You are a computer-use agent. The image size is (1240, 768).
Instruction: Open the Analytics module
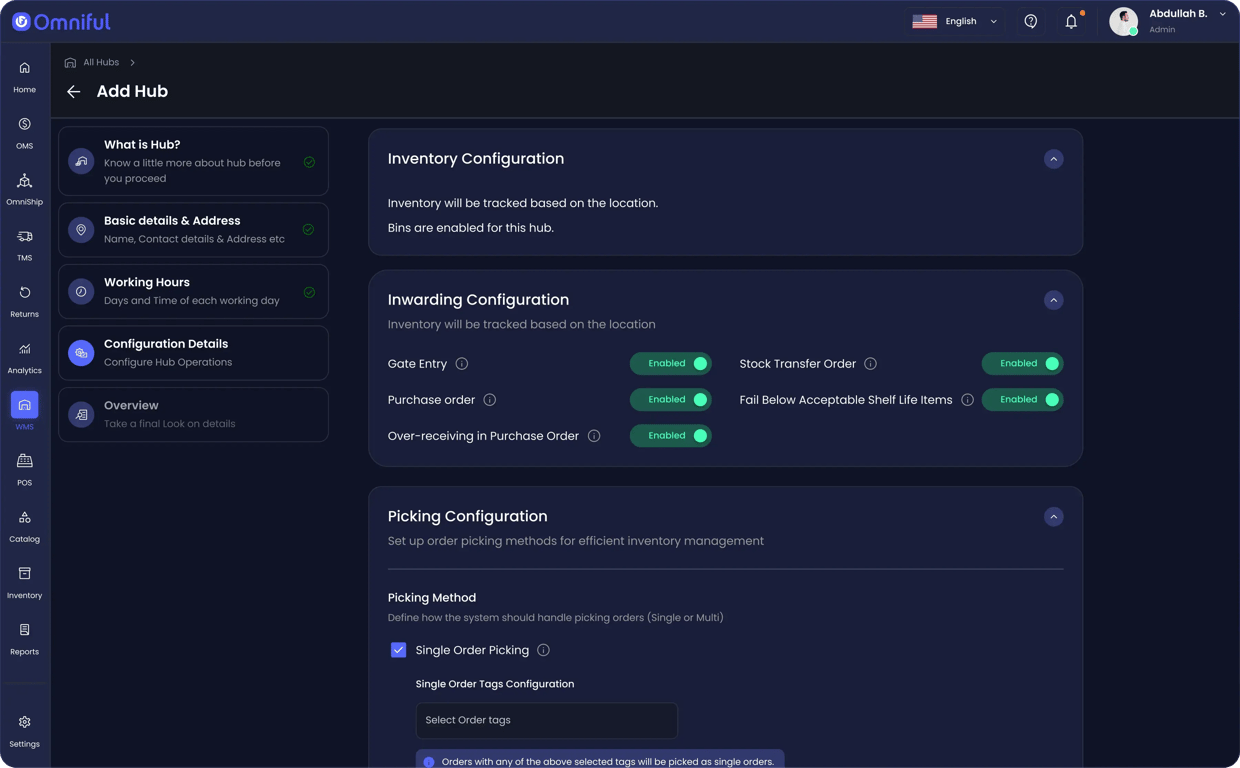(x=23, y=356)
